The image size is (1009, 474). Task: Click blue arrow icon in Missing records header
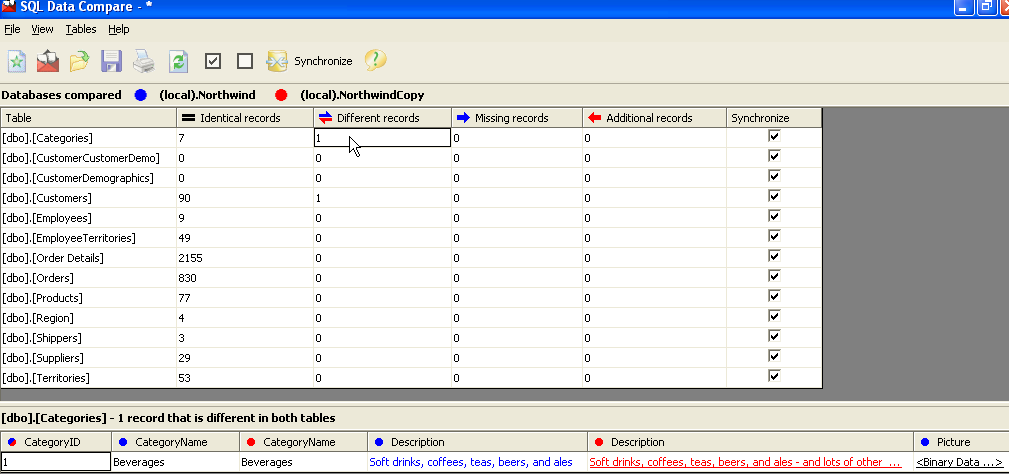point(463,118)
